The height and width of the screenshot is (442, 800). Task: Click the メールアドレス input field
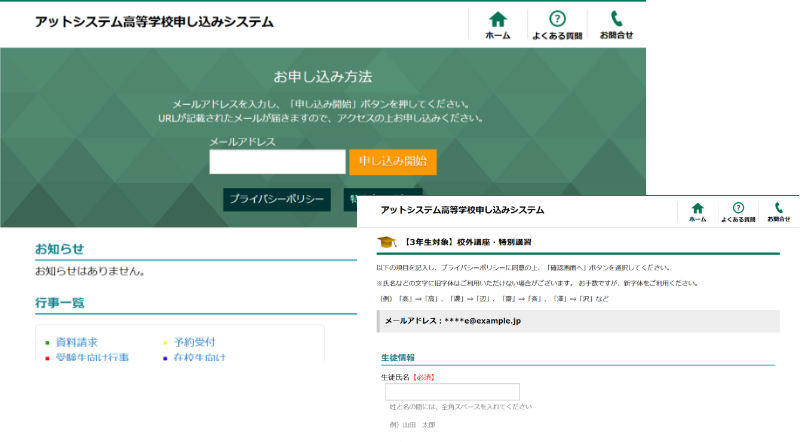pyautogui.click(x=277, y=161)
